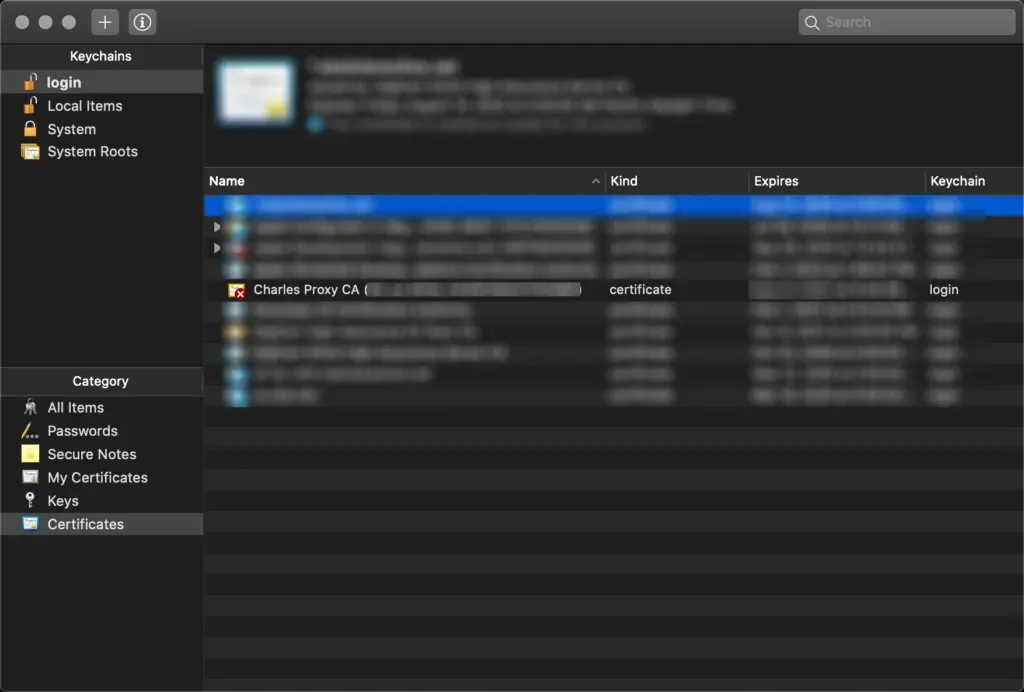Click the Category section header
The width and height of the screenshot is (1024, 692).
pos(101,381)
